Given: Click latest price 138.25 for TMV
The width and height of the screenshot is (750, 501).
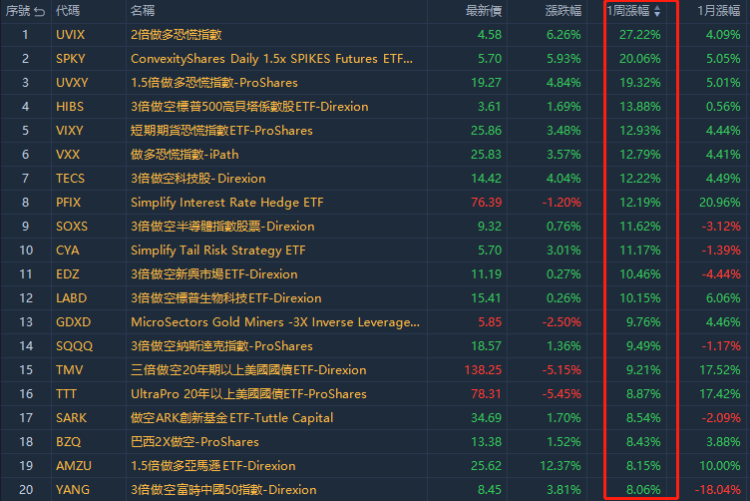Looking at the screenshot, I should [x=483, y=370].
